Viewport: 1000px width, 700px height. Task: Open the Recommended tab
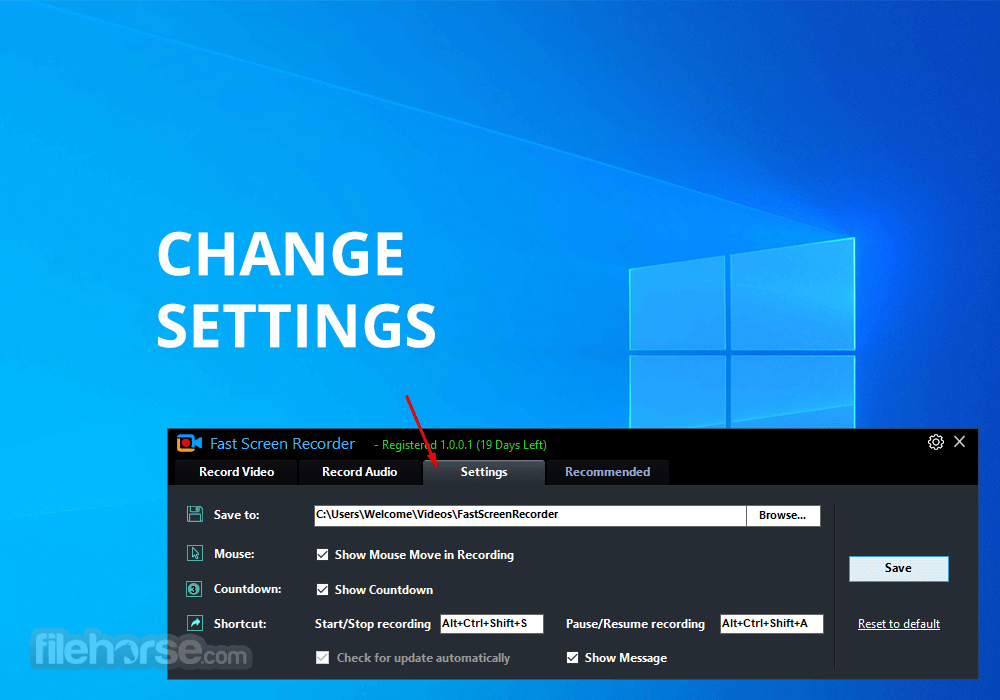[607, 472]
